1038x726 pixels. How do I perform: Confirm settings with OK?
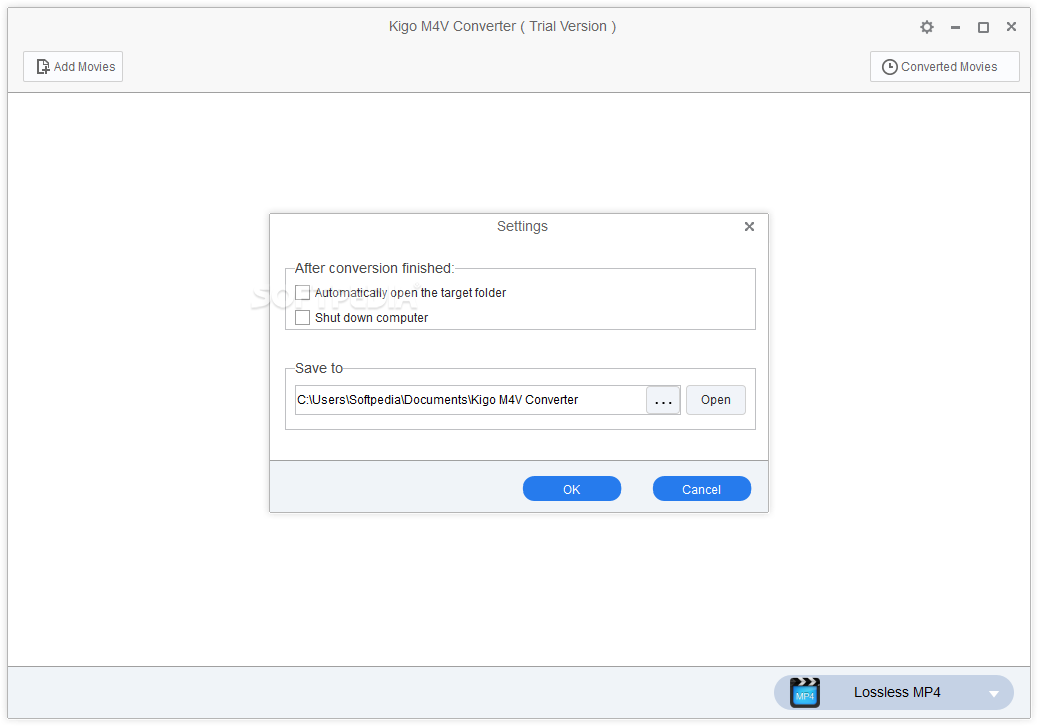[x=572, y=489]
